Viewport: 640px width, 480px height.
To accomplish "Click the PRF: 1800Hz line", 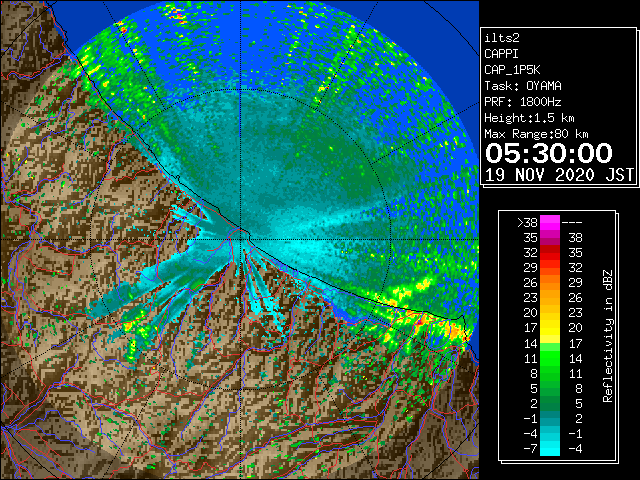I will 523,102.
